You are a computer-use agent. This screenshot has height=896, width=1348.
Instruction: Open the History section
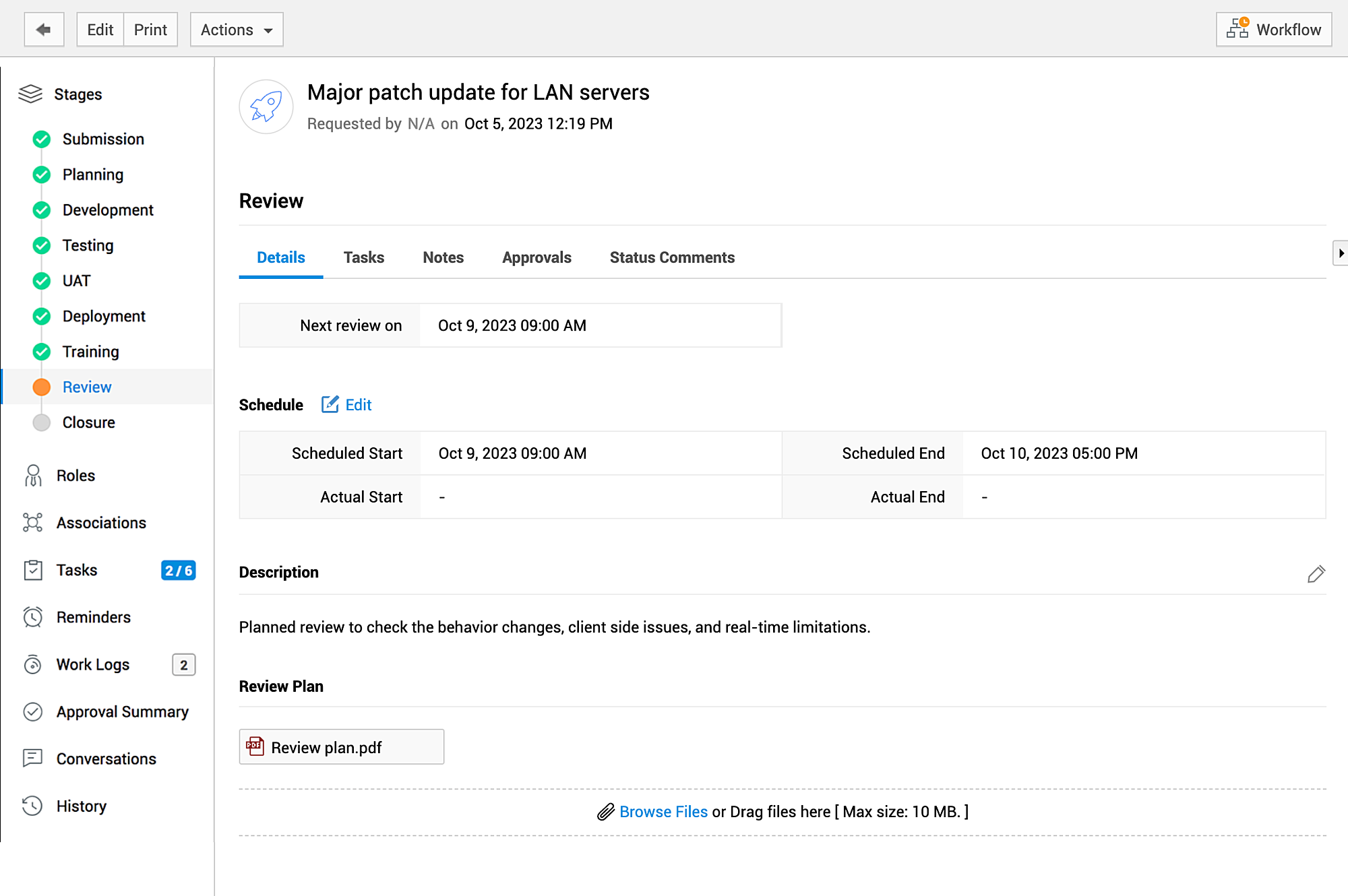(x=81, y=806)
